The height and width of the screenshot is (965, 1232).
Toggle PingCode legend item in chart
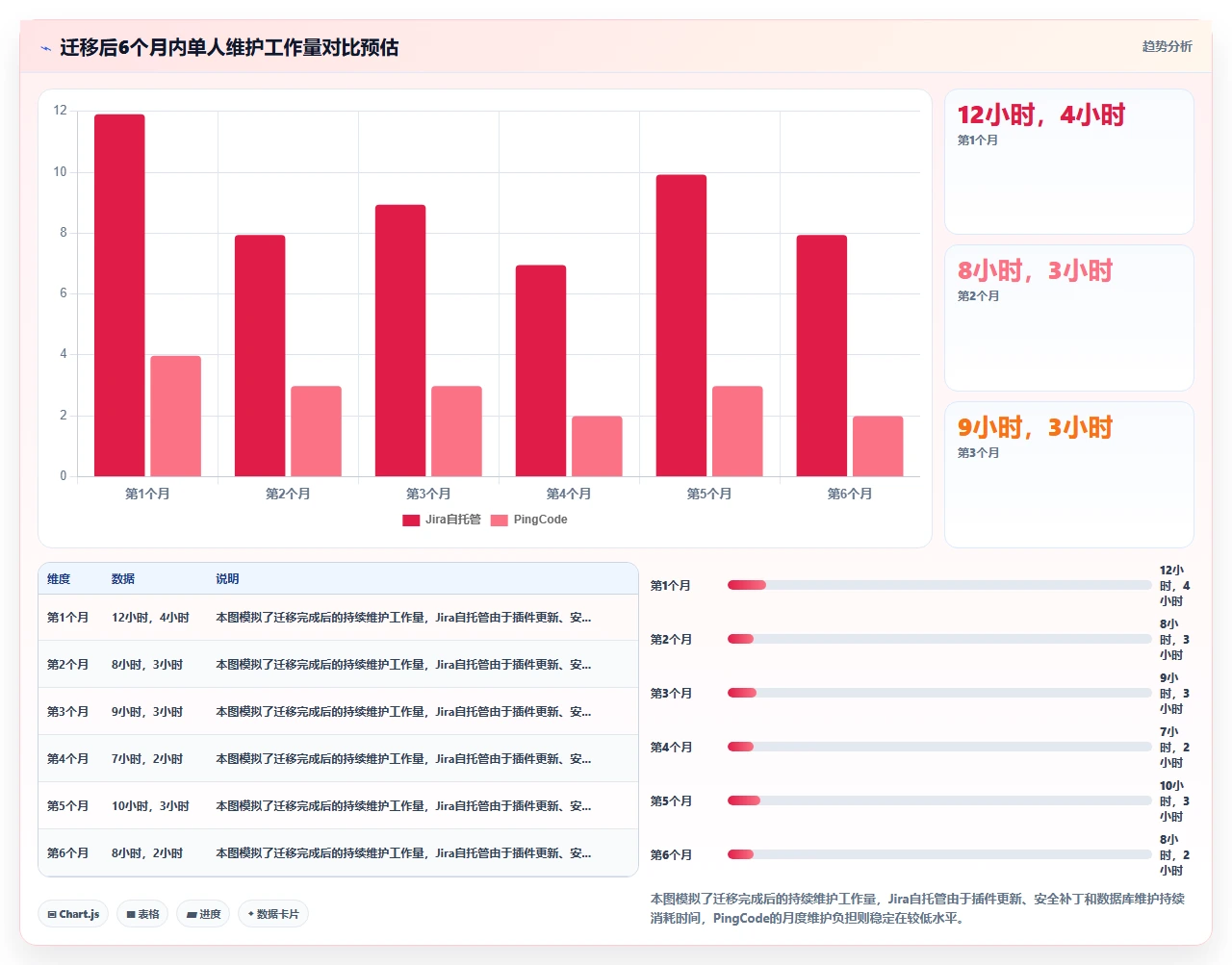coord(529,520)
